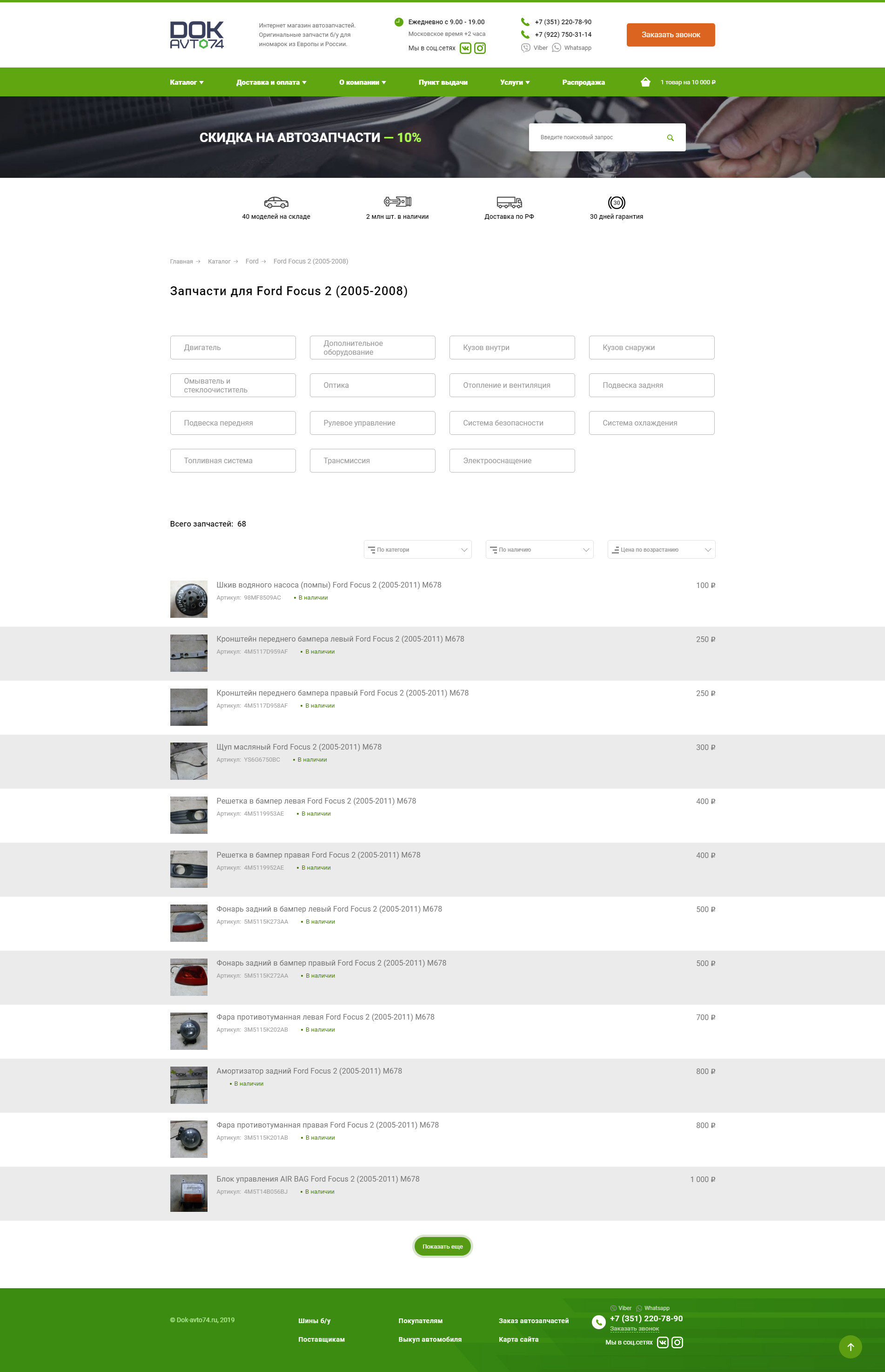Open the Фонарь задний в бампер правый thumbnail
The image size is (885, 1372).
[188, 977]
